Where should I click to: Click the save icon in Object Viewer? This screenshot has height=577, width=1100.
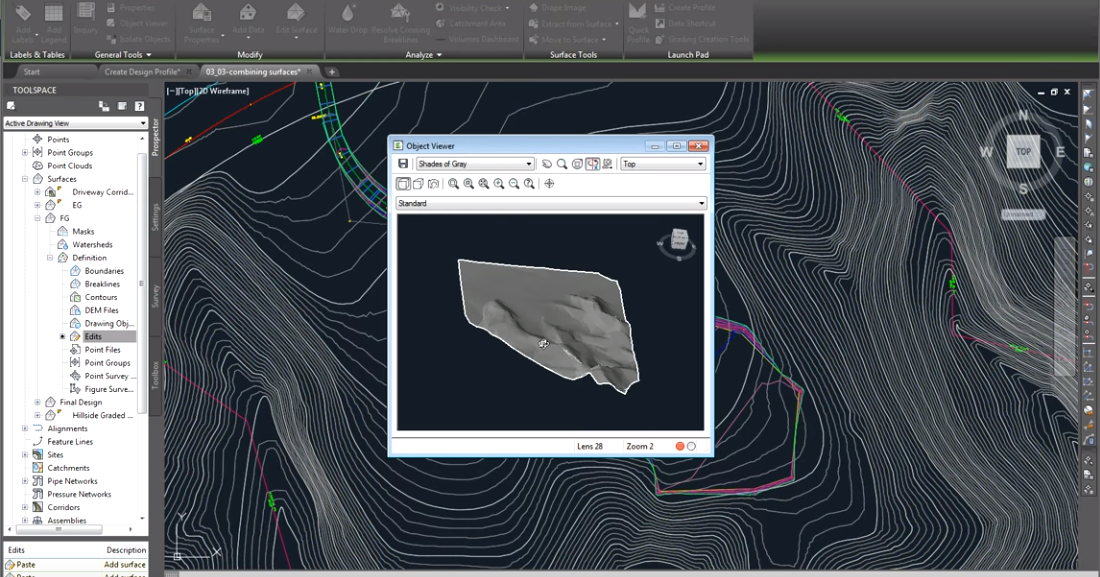pyautogui.click(x=403, y=164)
